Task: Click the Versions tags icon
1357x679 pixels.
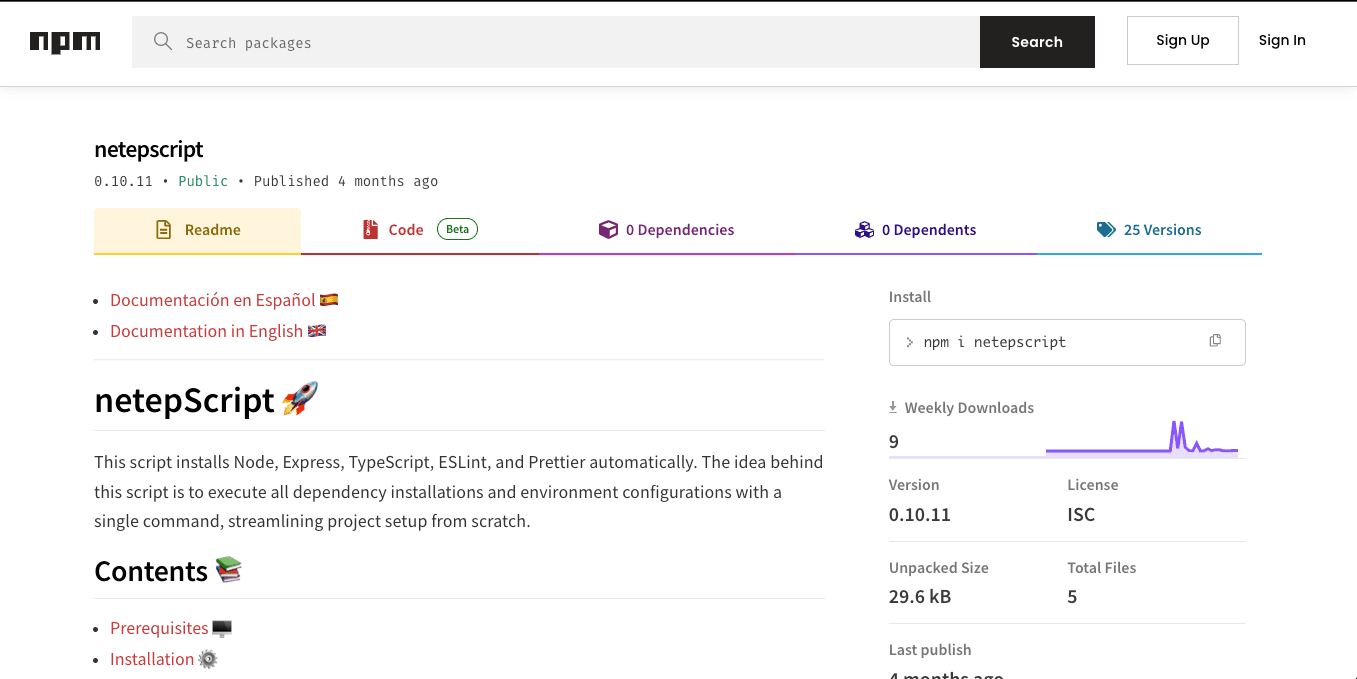Action: pyautogui.click(x=1106, y=230)
